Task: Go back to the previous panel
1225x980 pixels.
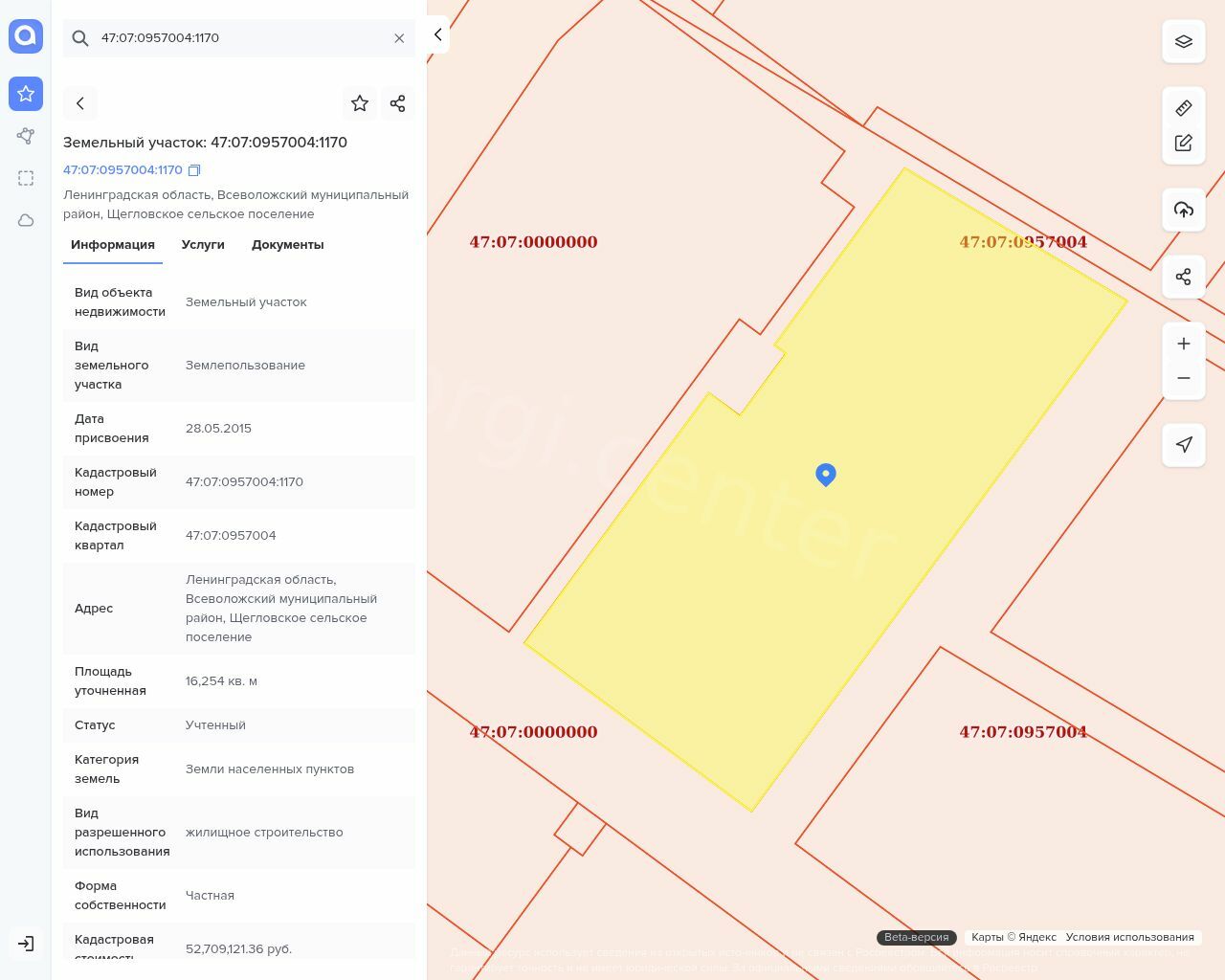Action: tap(80, 103)
